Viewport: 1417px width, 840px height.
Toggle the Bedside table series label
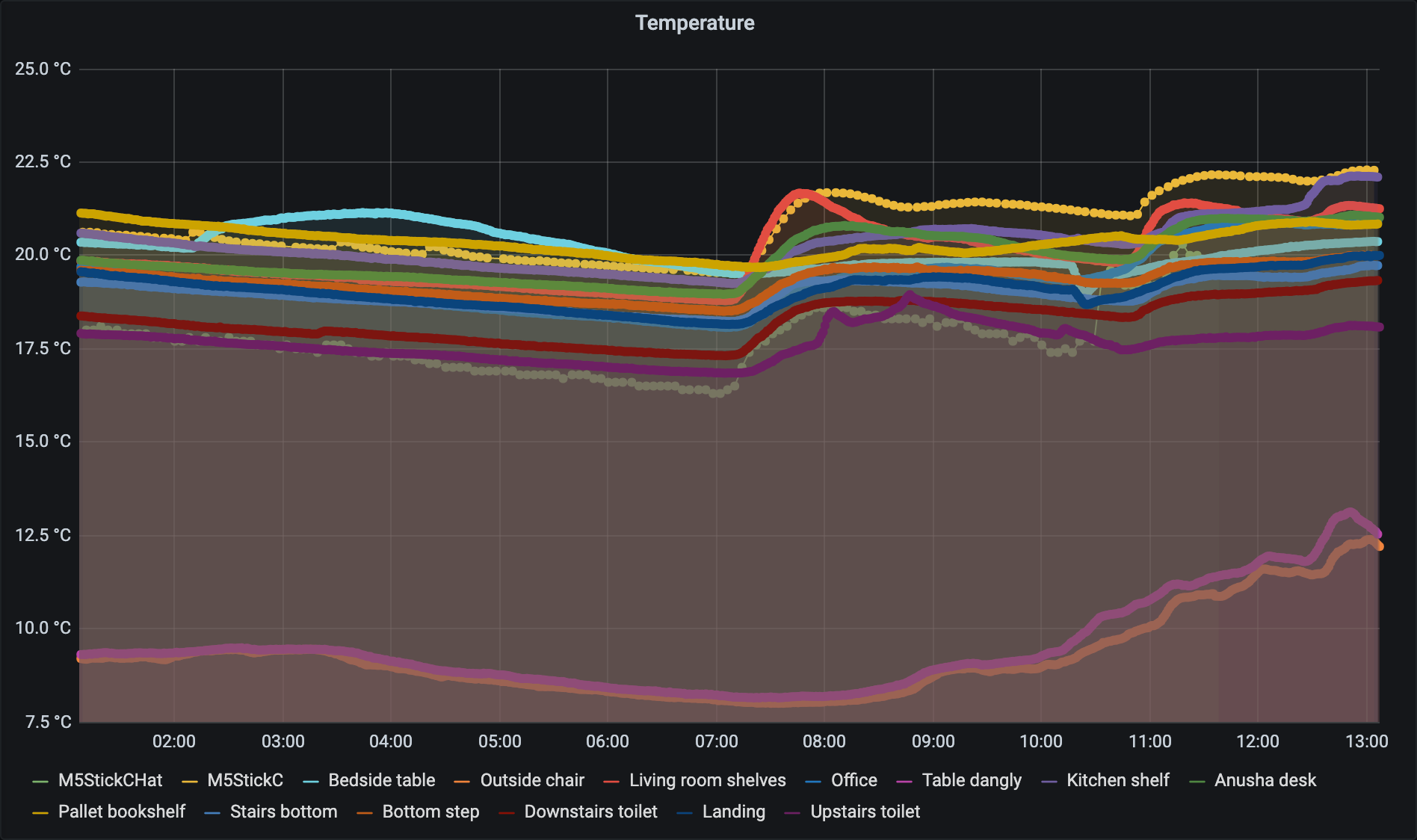click(381, 780)
